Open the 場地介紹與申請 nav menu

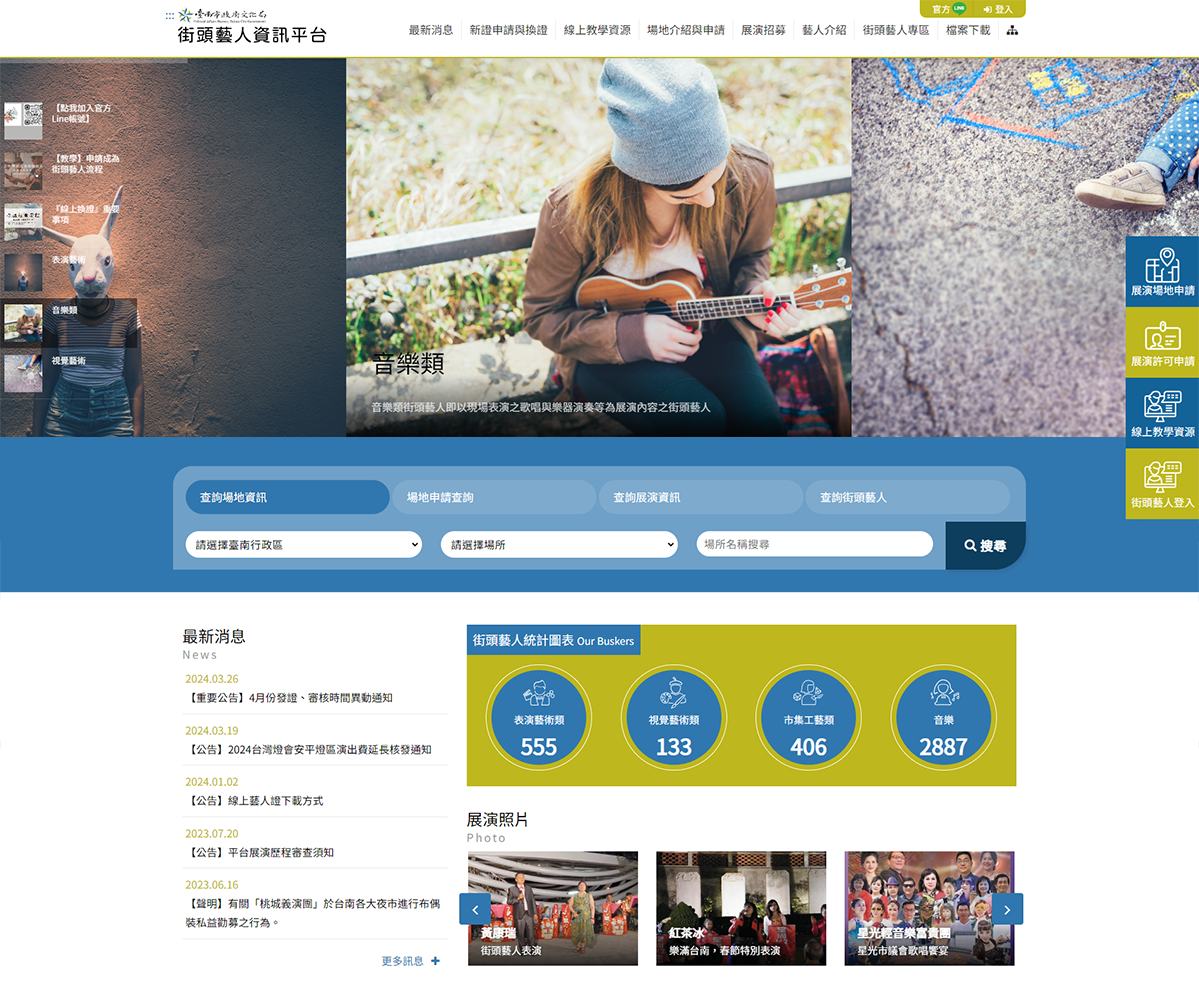[686, 31]
